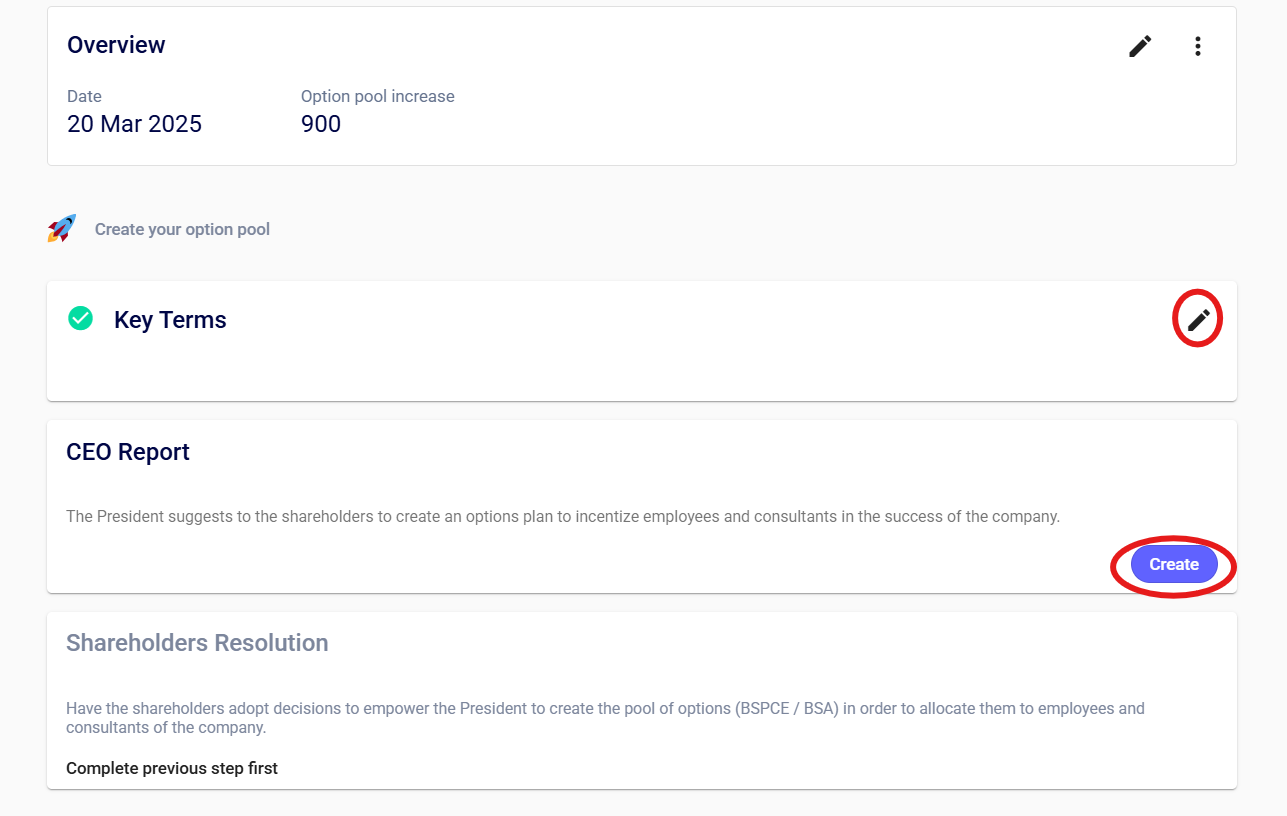1287x816 pixels.
Task: Click the Date label in Overview
Action: coord(84,97)
